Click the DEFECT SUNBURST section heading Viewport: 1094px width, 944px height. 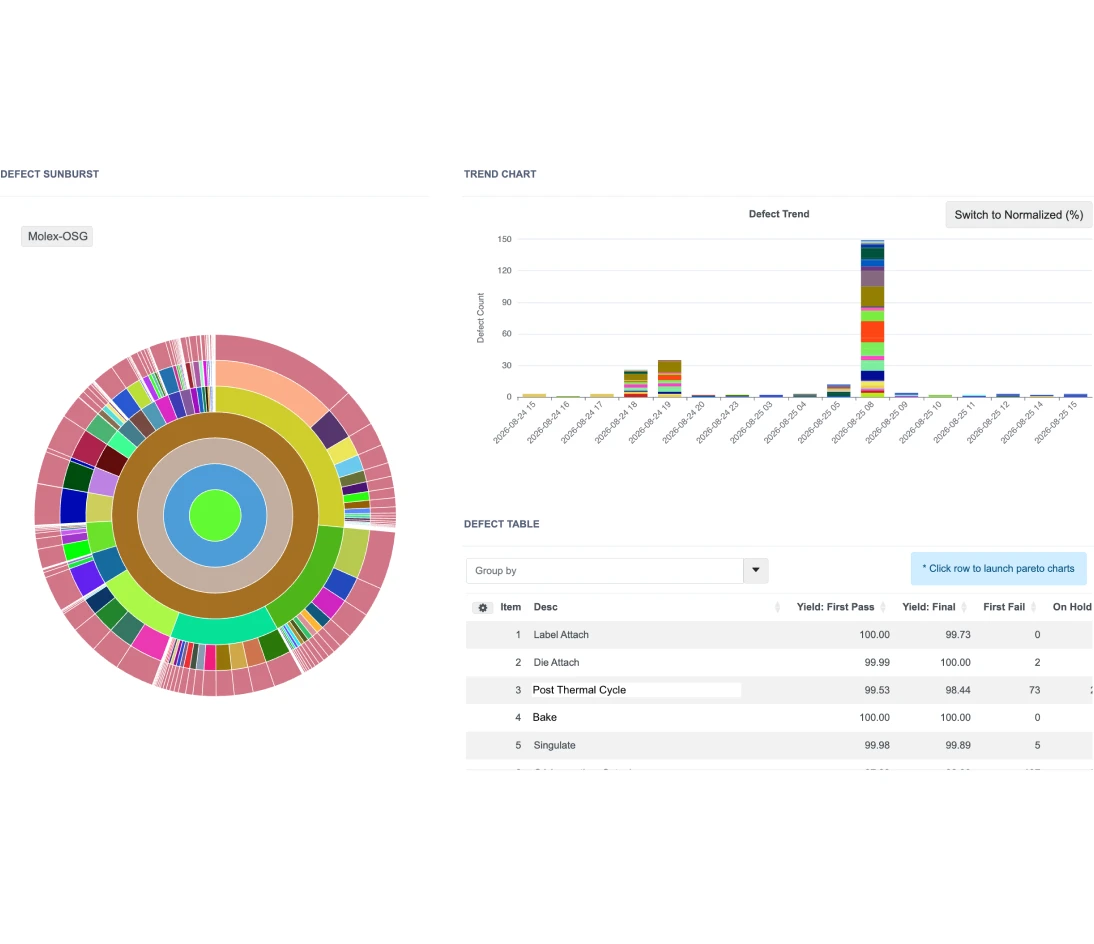click(x=50, y=174)
